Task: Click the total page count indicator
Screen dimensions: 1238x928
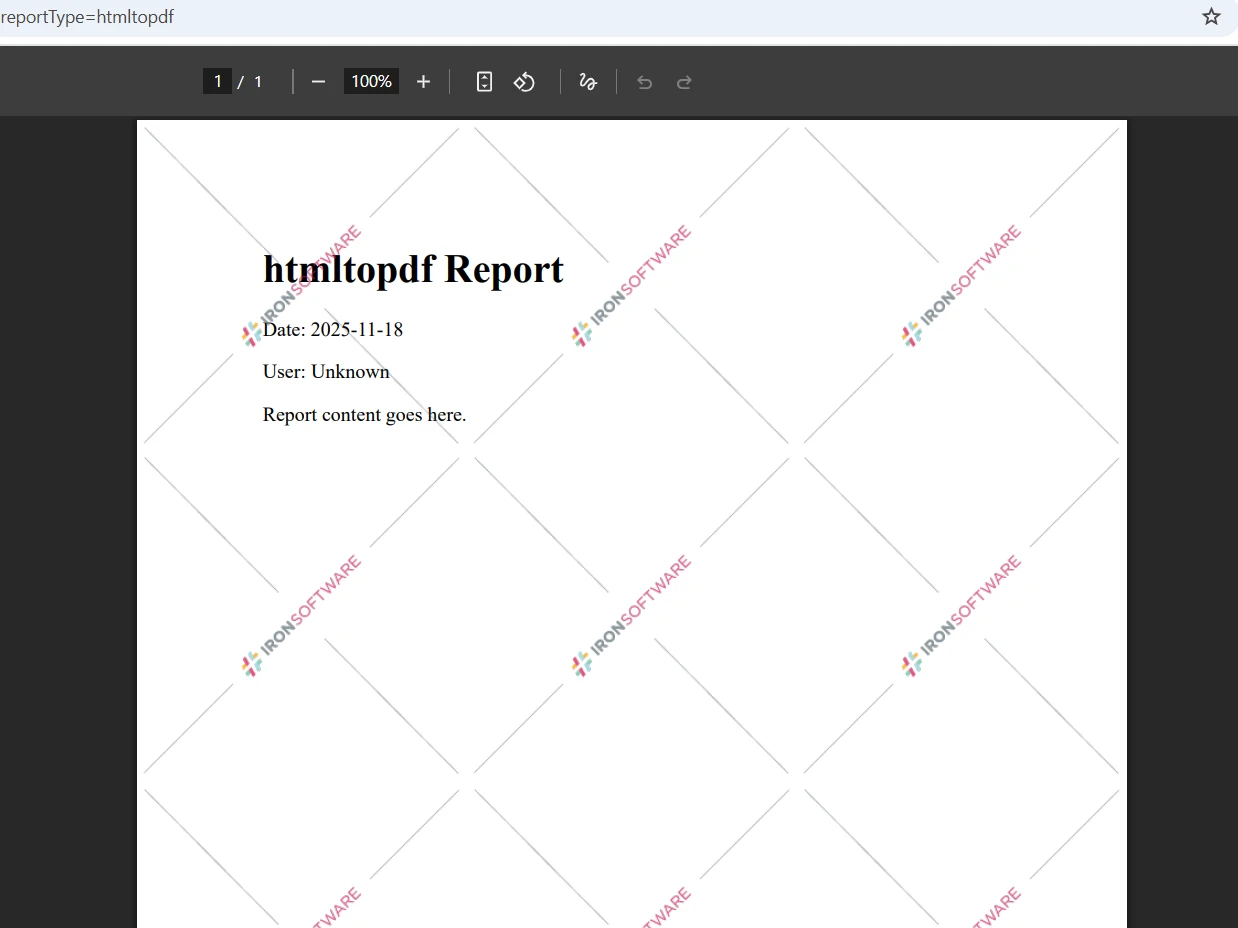Action: point(257,81)
